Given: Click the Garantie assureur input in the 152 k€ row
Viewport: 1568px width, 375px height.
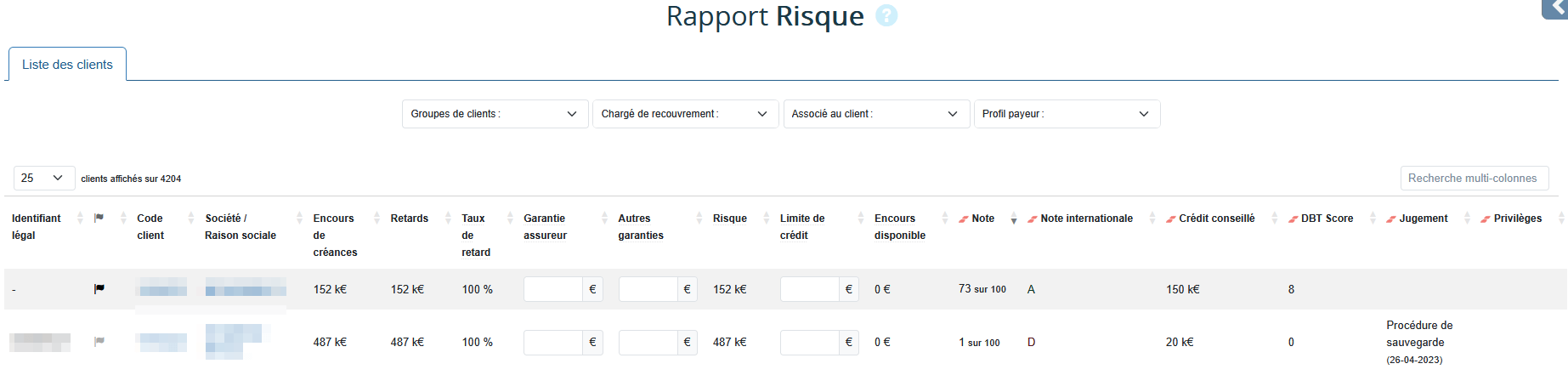Looking at the screenshot, I should (553, 289).
